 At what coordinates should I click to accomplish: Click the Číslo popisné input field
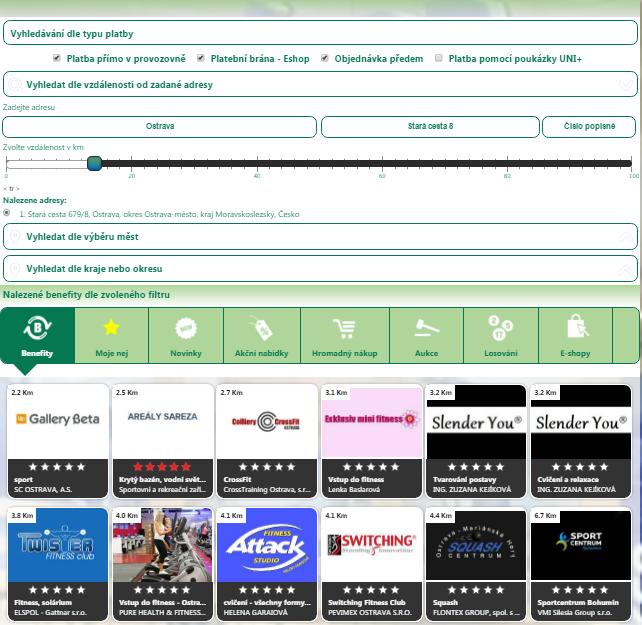pyautogui.click(x=589, y=127)
